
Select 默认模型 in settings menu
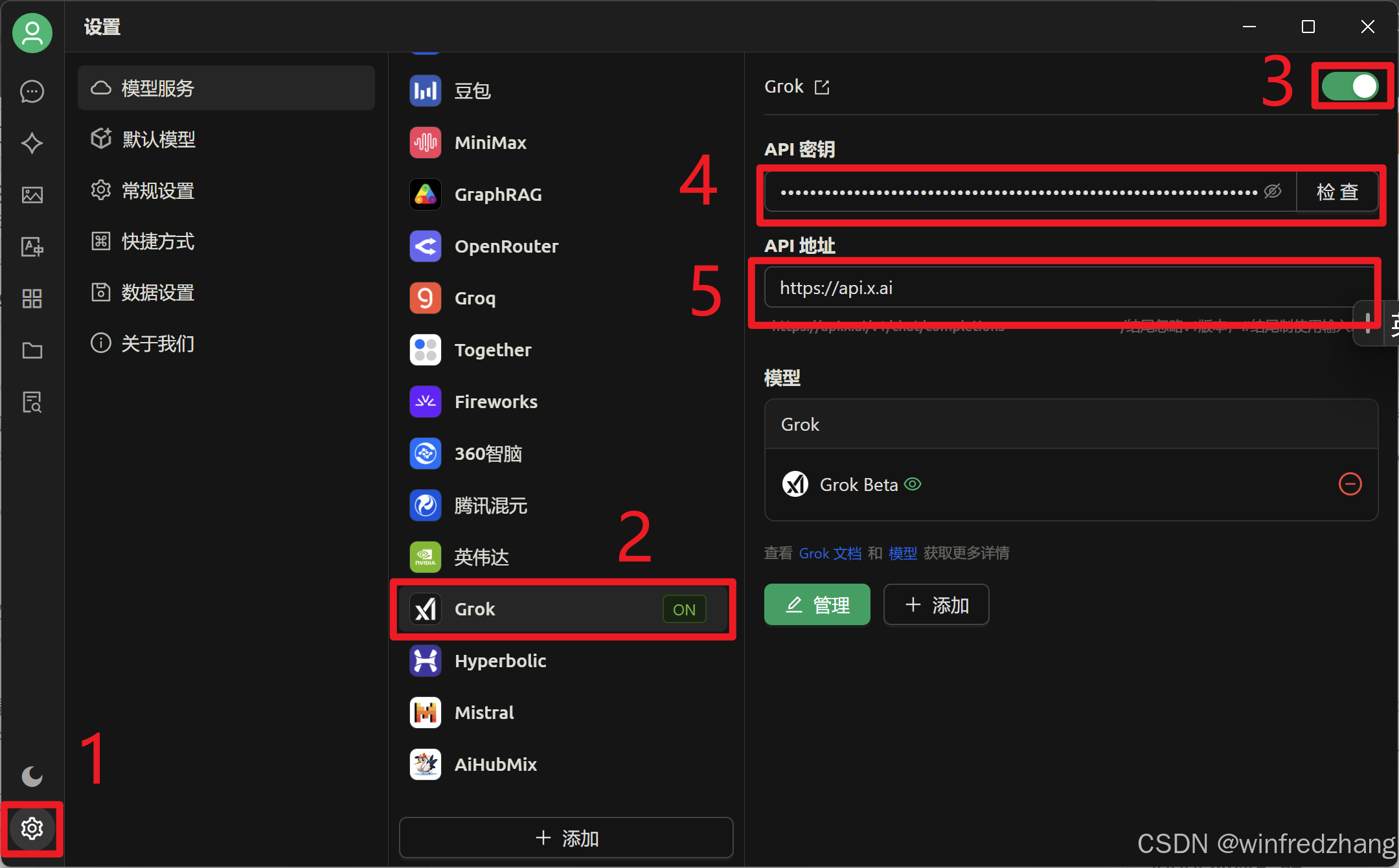(159, 139)
